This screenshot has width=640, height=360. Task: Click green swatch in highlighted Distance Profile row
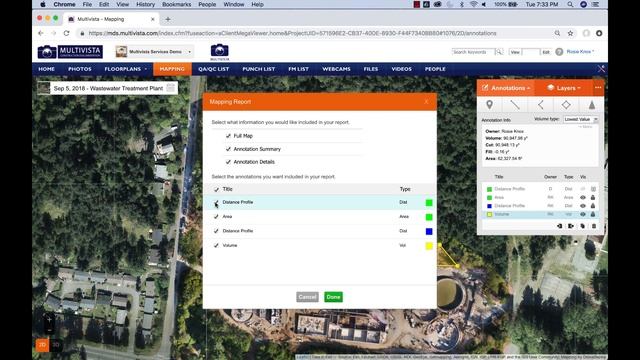pyautogui.click(x=429, y=202)
